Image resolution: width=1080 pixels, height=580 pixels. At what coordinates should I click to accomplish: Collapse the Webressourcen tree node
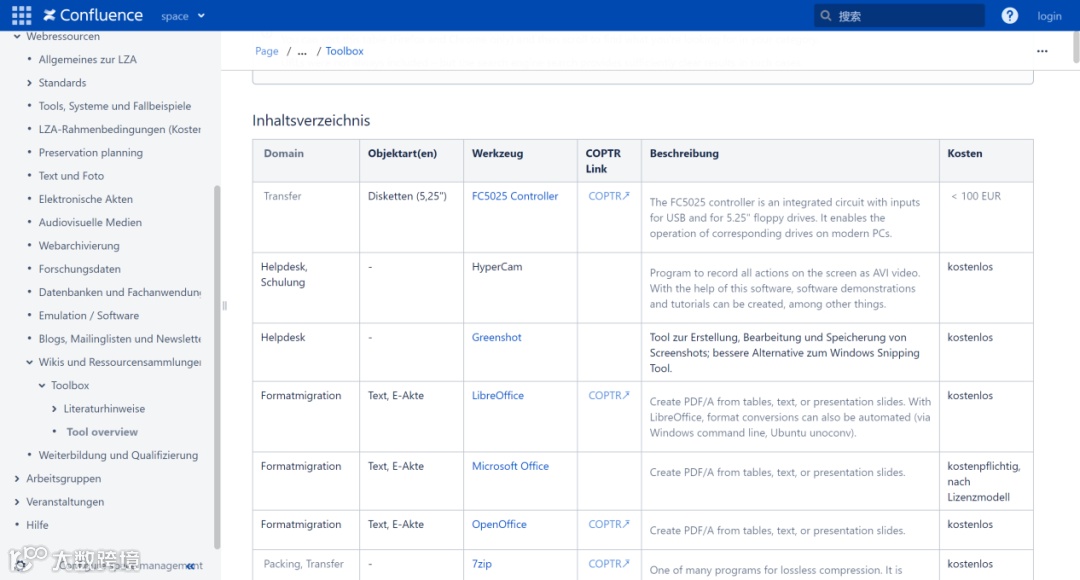pos(17,37)
